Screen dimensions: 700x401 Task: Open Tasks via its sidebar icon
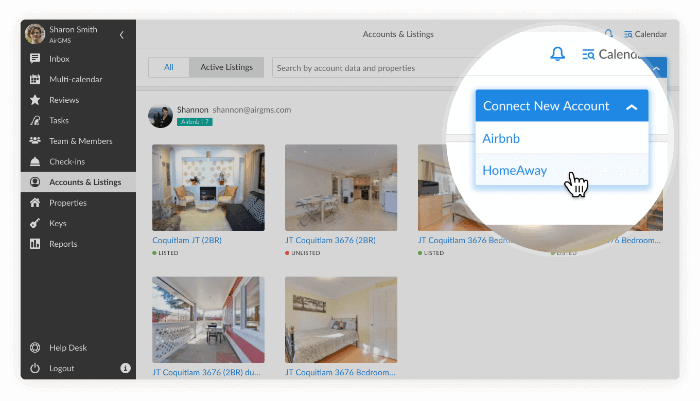point(35,120)
